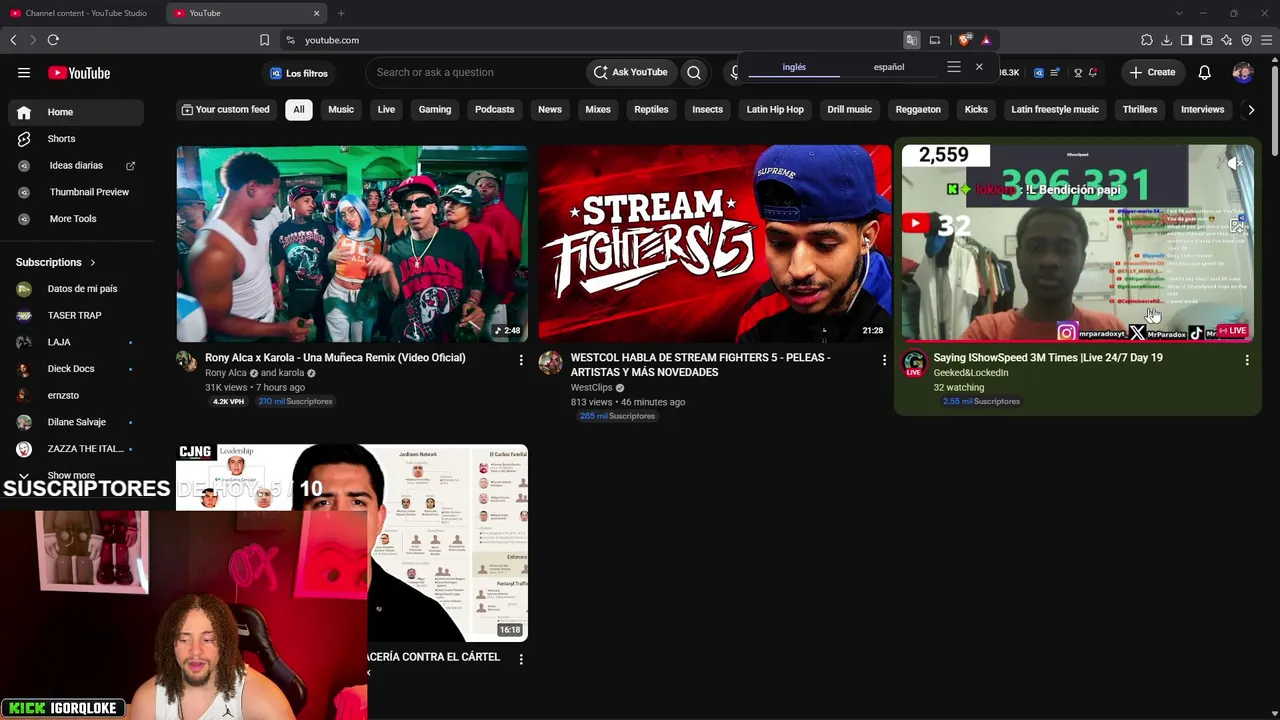Open a new browser tab

pyautogui.click(x=341, y=13)
